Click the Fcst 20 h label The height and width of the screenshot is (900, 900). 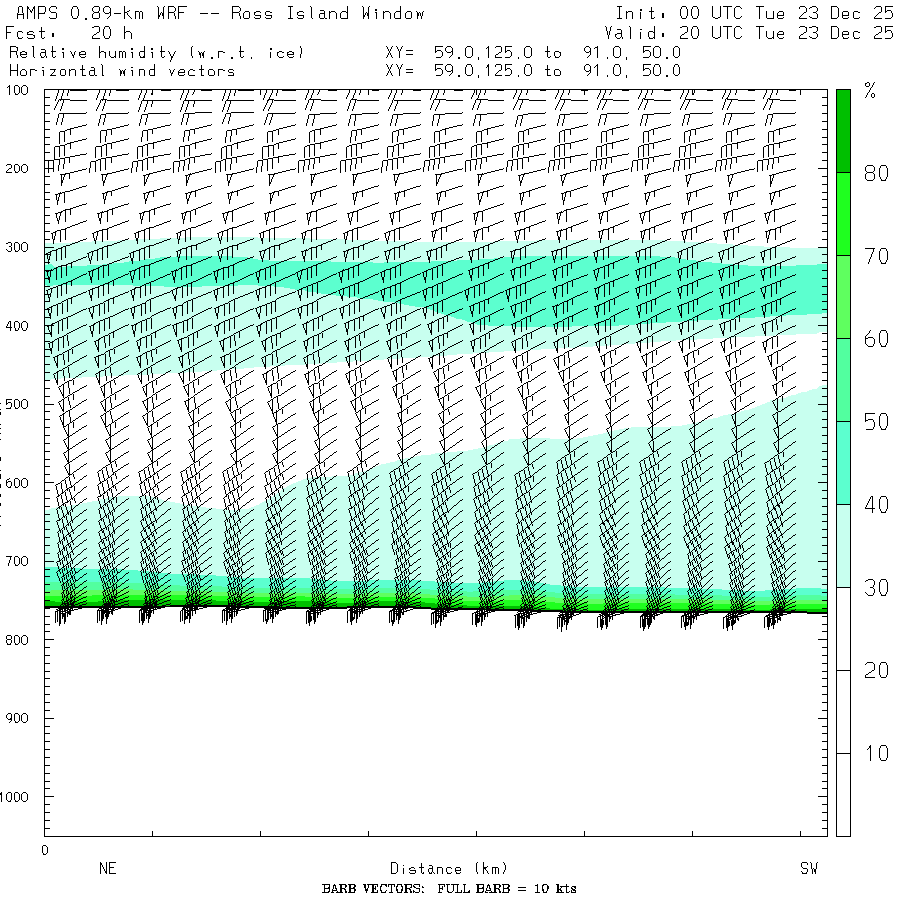point(68,33)
